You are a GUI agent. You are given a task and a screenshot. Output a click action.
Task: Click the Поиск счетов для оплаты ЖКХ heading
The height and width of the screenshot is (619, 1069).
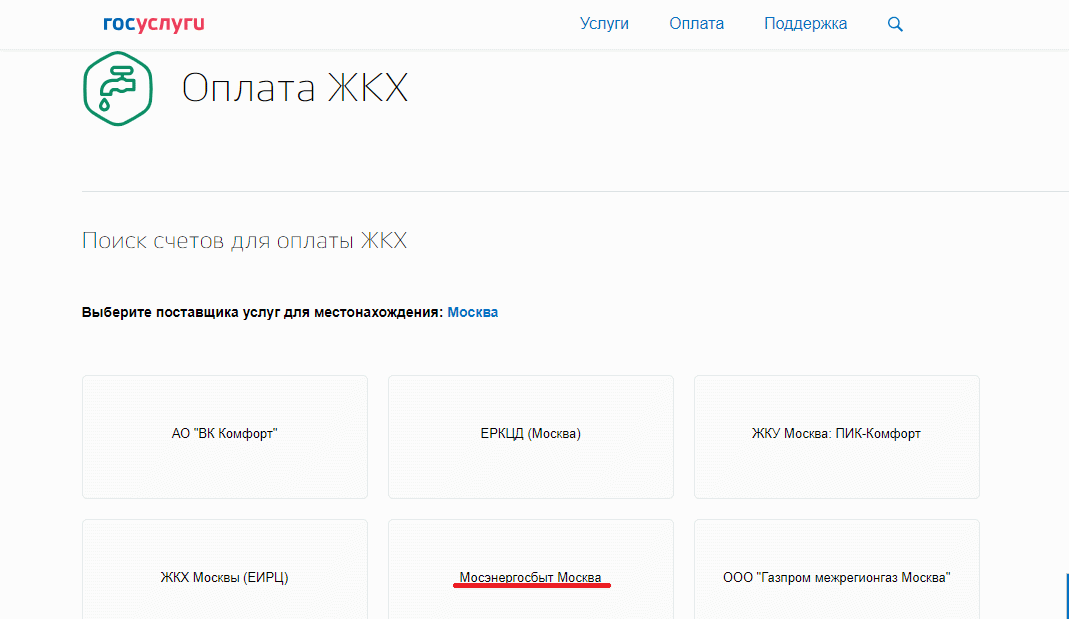(244, 241)
